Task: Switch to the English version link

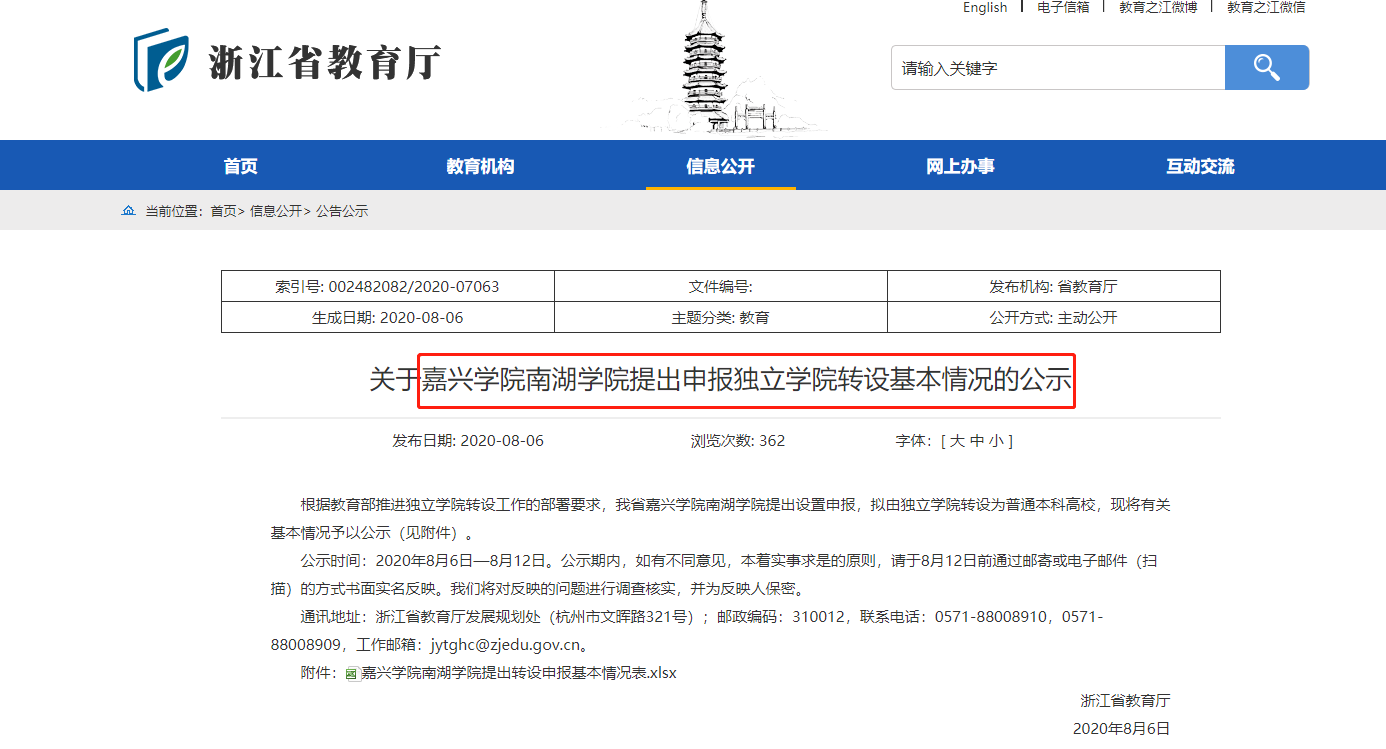Action: [985, 8]
